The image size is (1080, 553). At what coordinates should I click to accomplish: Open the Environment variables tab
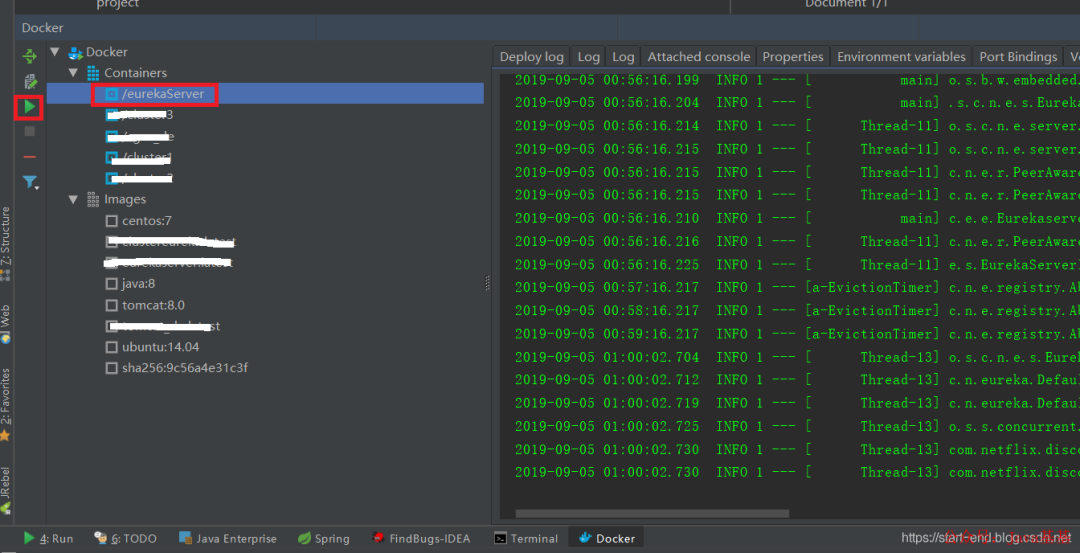point(901,56)
